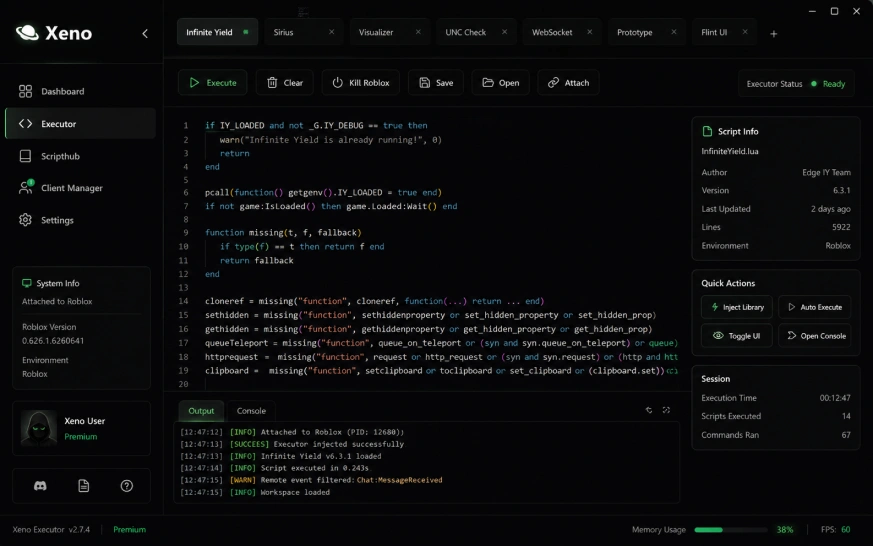Click the System Info monitor icon

(27, 283)
